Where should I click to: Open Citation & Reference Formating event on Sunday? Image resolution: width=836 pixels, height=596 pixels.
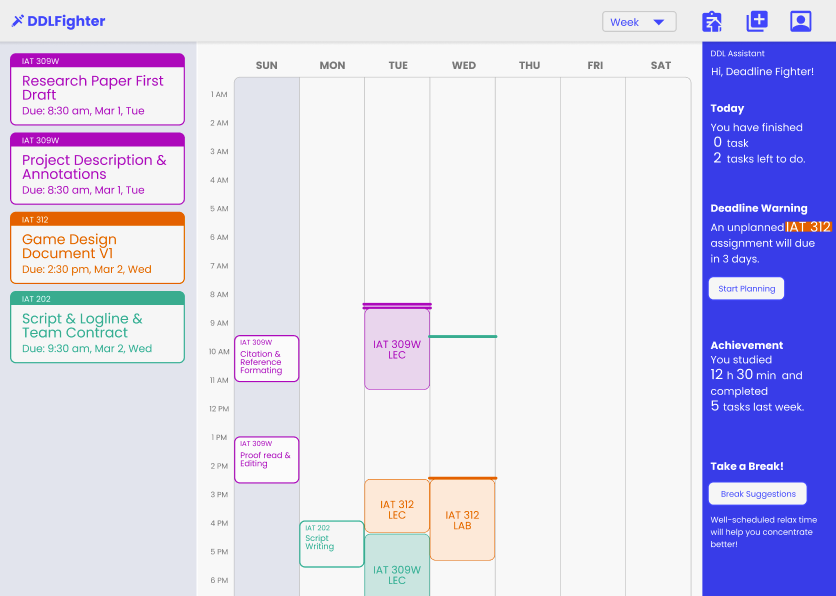point(267,358)
